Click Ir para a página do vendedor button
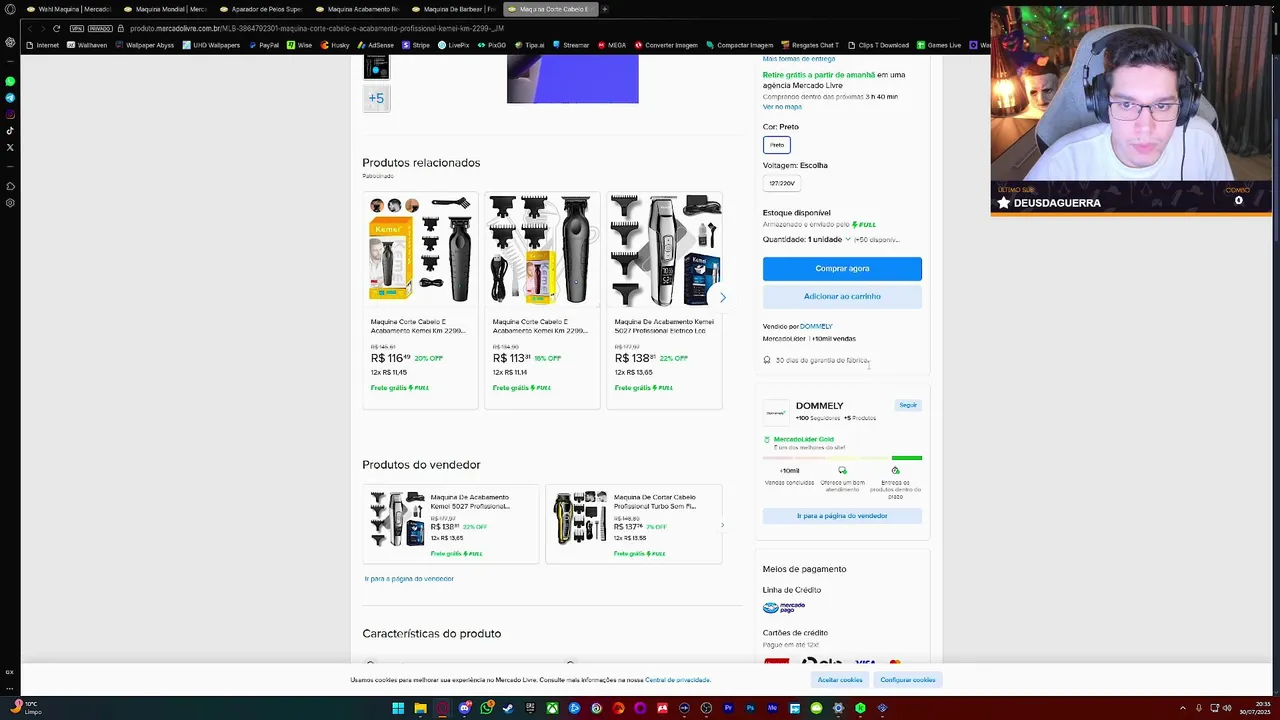 [842, 516]
